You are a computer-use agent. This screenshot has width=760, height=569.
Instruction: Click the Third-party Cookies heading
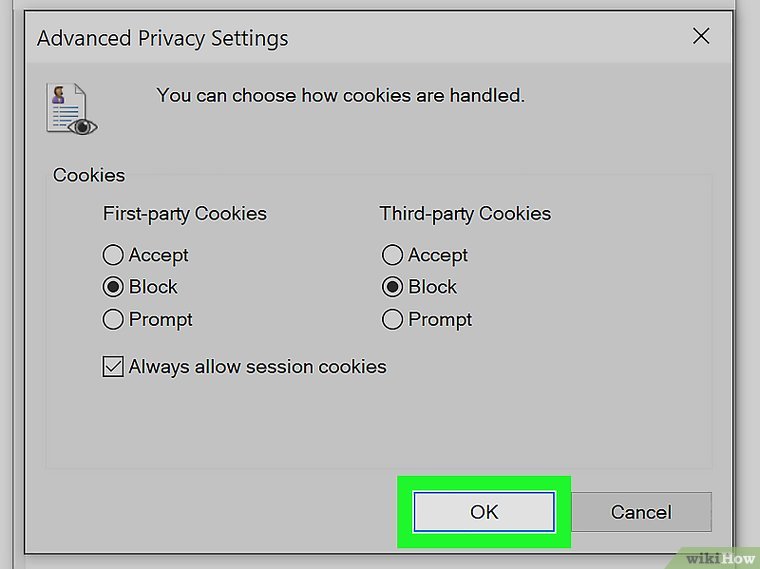point(465,213)
